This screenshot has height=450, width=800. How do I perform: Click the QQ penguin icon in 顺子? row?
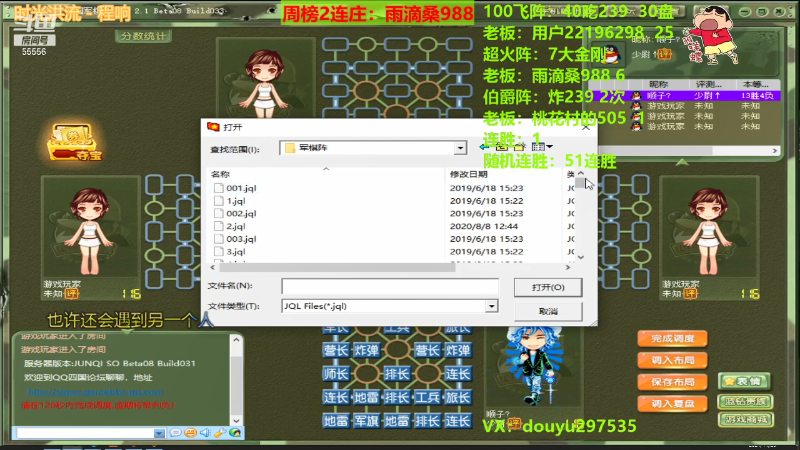636,95
